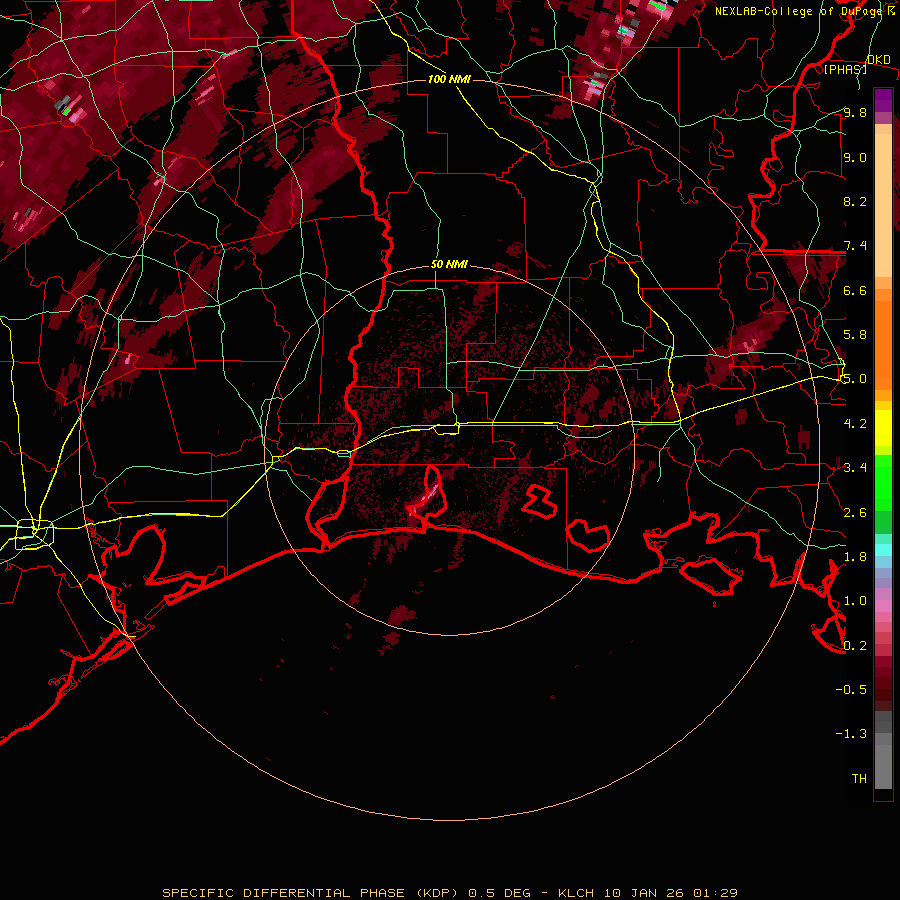
Task: Click the 50 NMI range ring label
Action: pyautogui.click(x=449, y=265)
